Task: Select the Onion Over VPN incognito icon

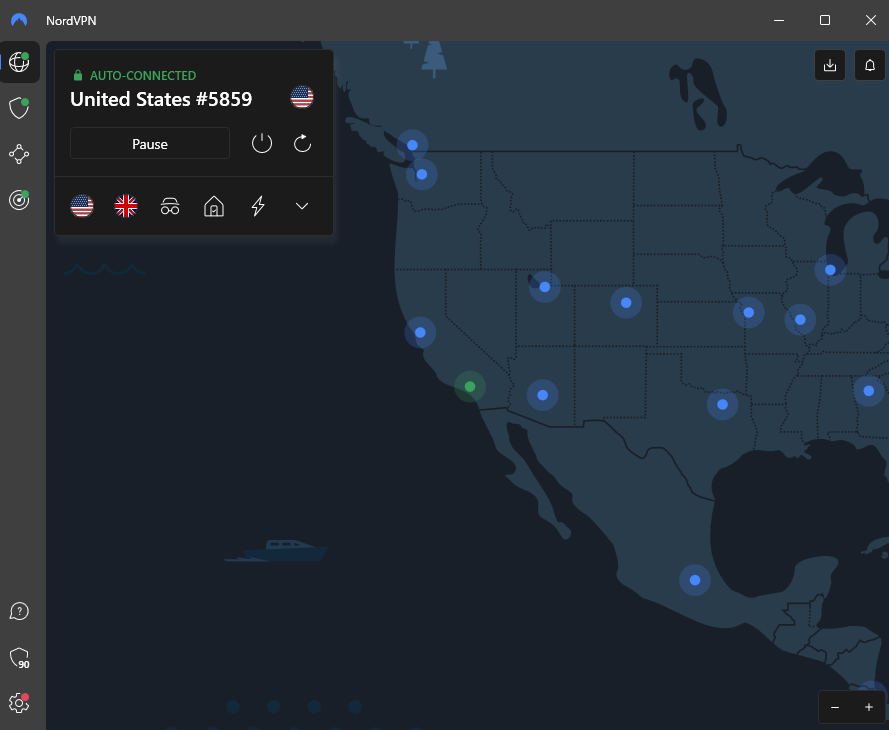Action: pyautogui.click(x=170, y=206)
